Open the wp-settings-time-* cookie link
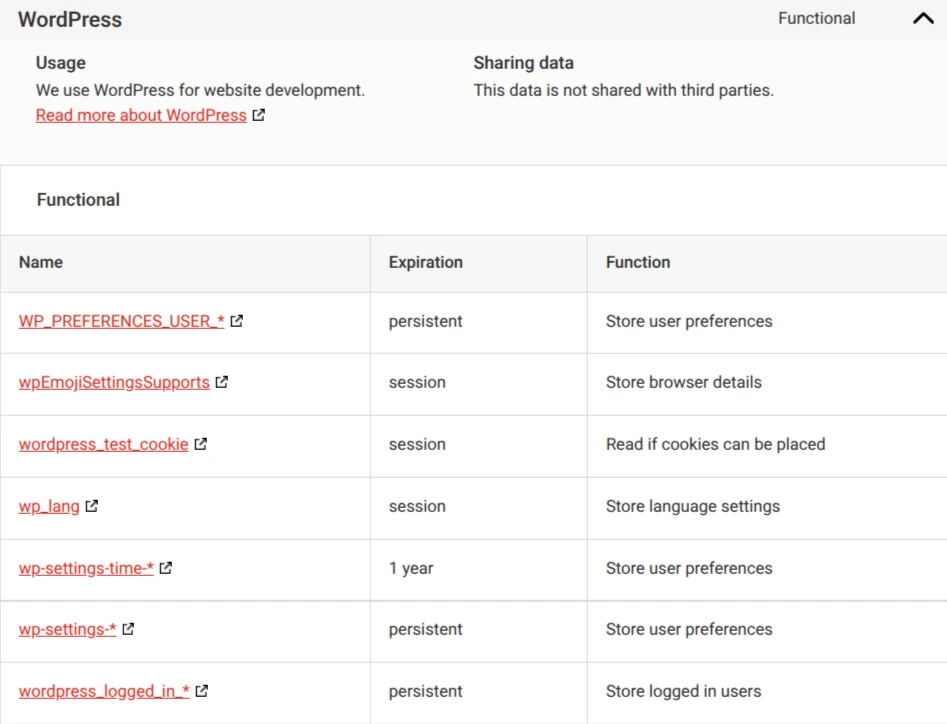The image size is (947, 724). pyautogui.click(x=86, y=568)
